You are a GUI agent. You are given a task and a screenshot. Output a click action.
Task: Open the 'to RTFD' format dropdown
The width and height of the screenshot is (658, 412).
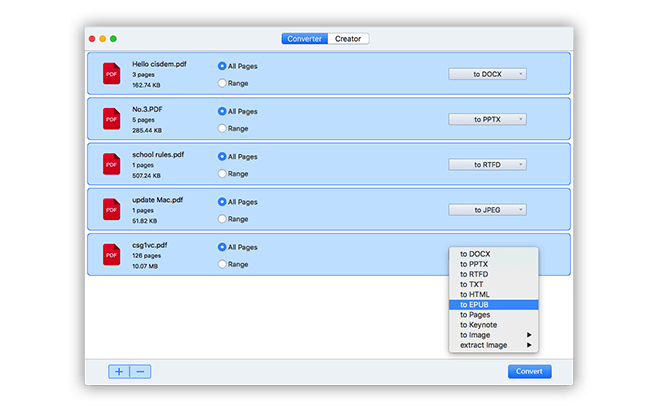[x=487, y=165]
